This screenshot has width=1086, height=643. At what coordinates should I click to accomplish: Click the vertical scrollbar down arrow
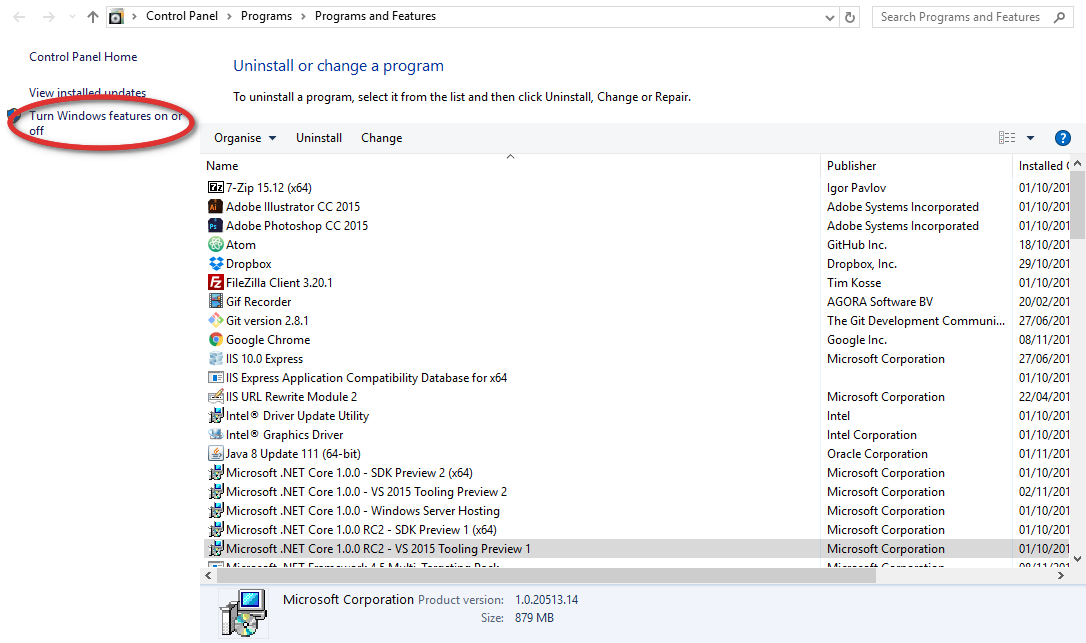(1077, 558)
